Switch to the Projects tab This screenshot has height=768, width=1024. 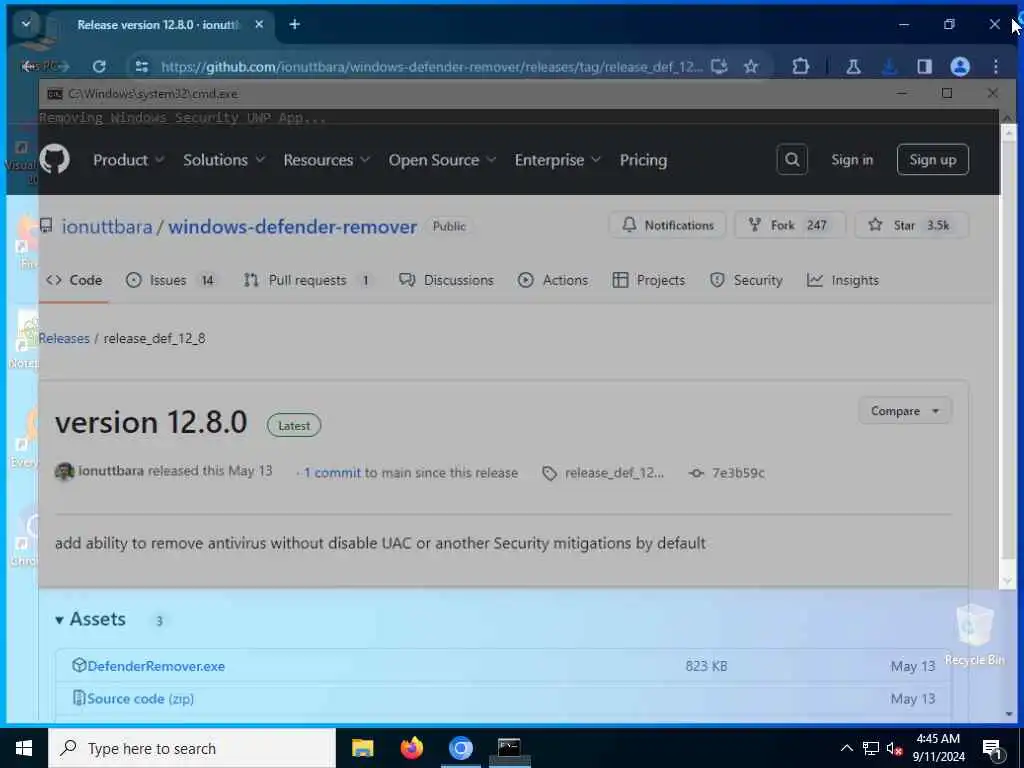click(x=648, y=280)
